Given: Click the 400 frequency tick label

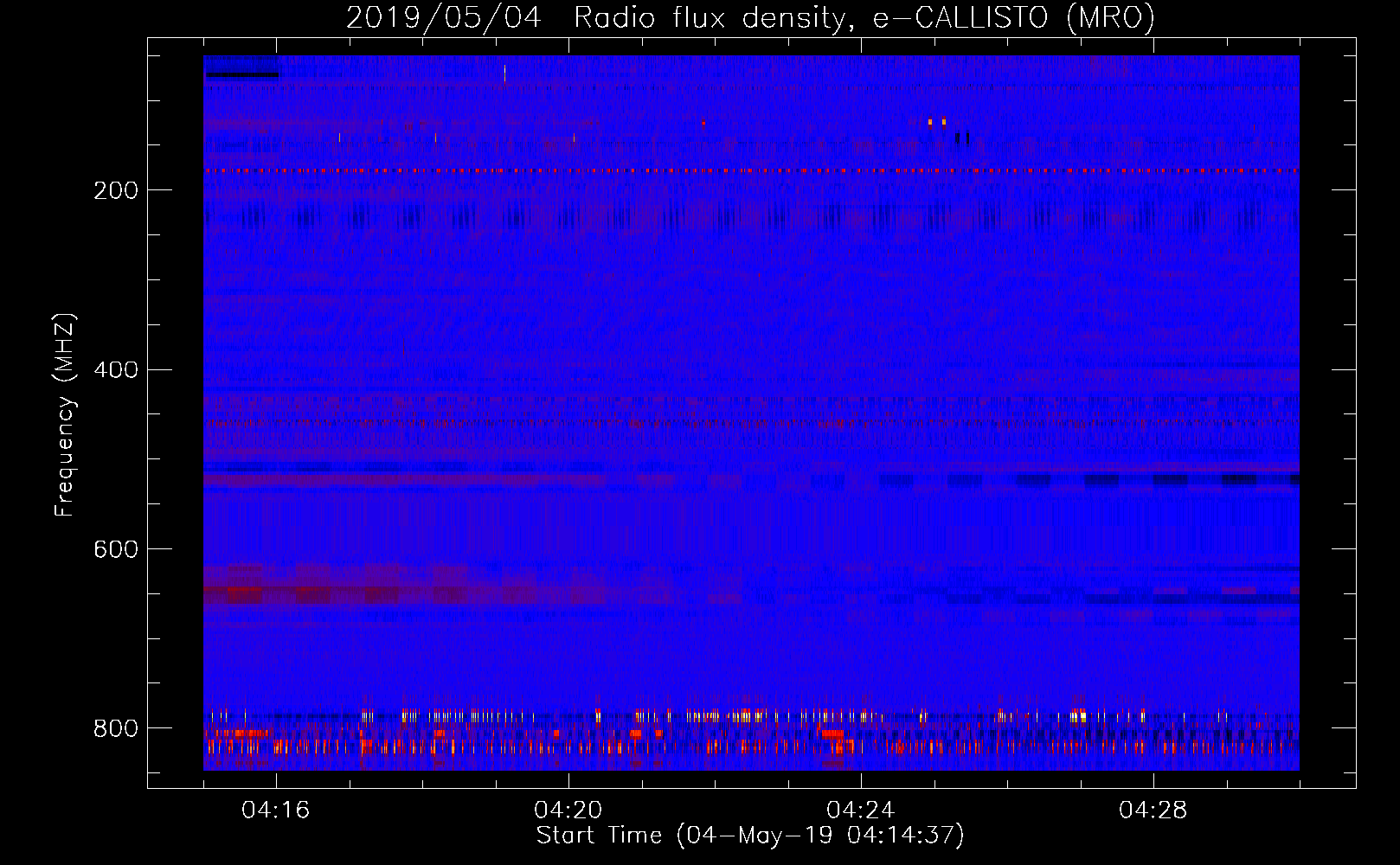Looking at the screenshot, I should pyautogui.click(x=116, y=370).
